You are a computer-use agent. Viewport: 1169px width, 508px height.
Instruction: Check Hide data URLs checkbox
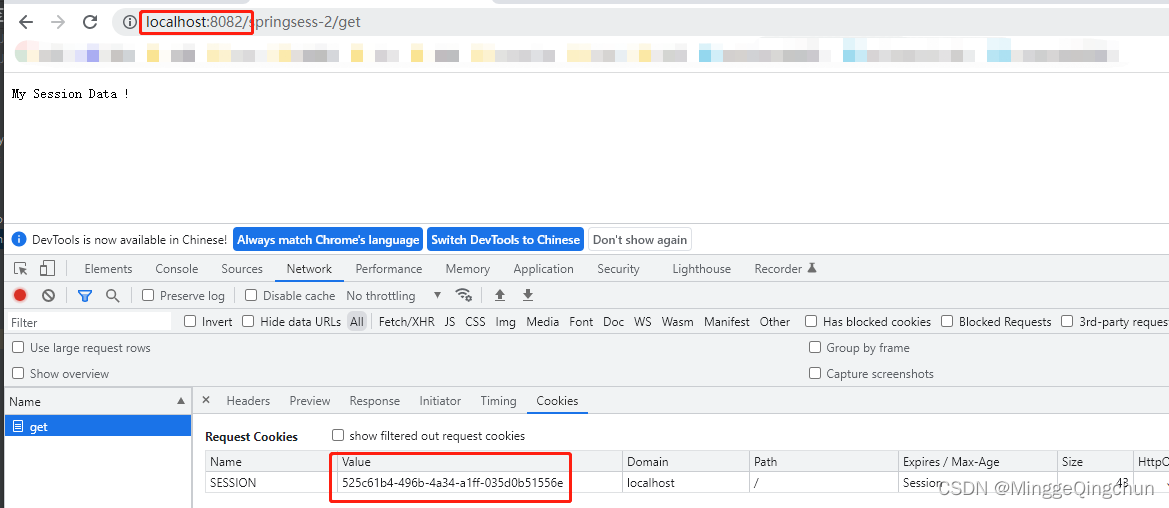(248, 322)
